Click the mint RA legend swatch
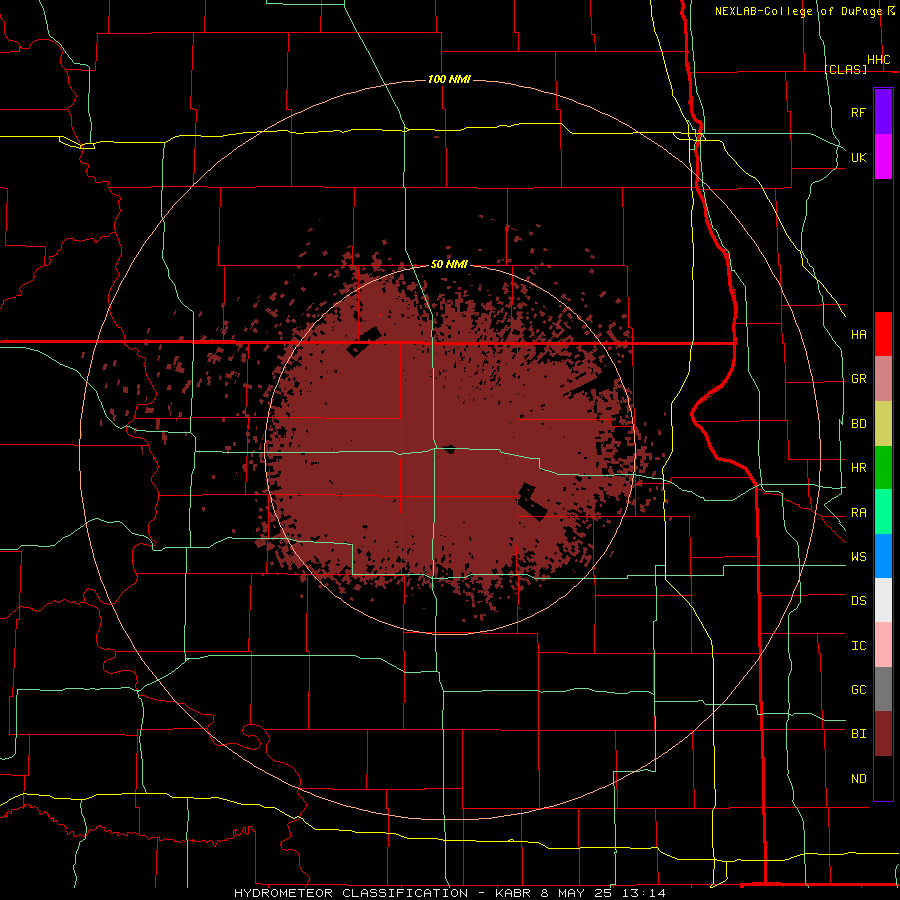This screenshot has width=900, height=900. click(883, 512)
